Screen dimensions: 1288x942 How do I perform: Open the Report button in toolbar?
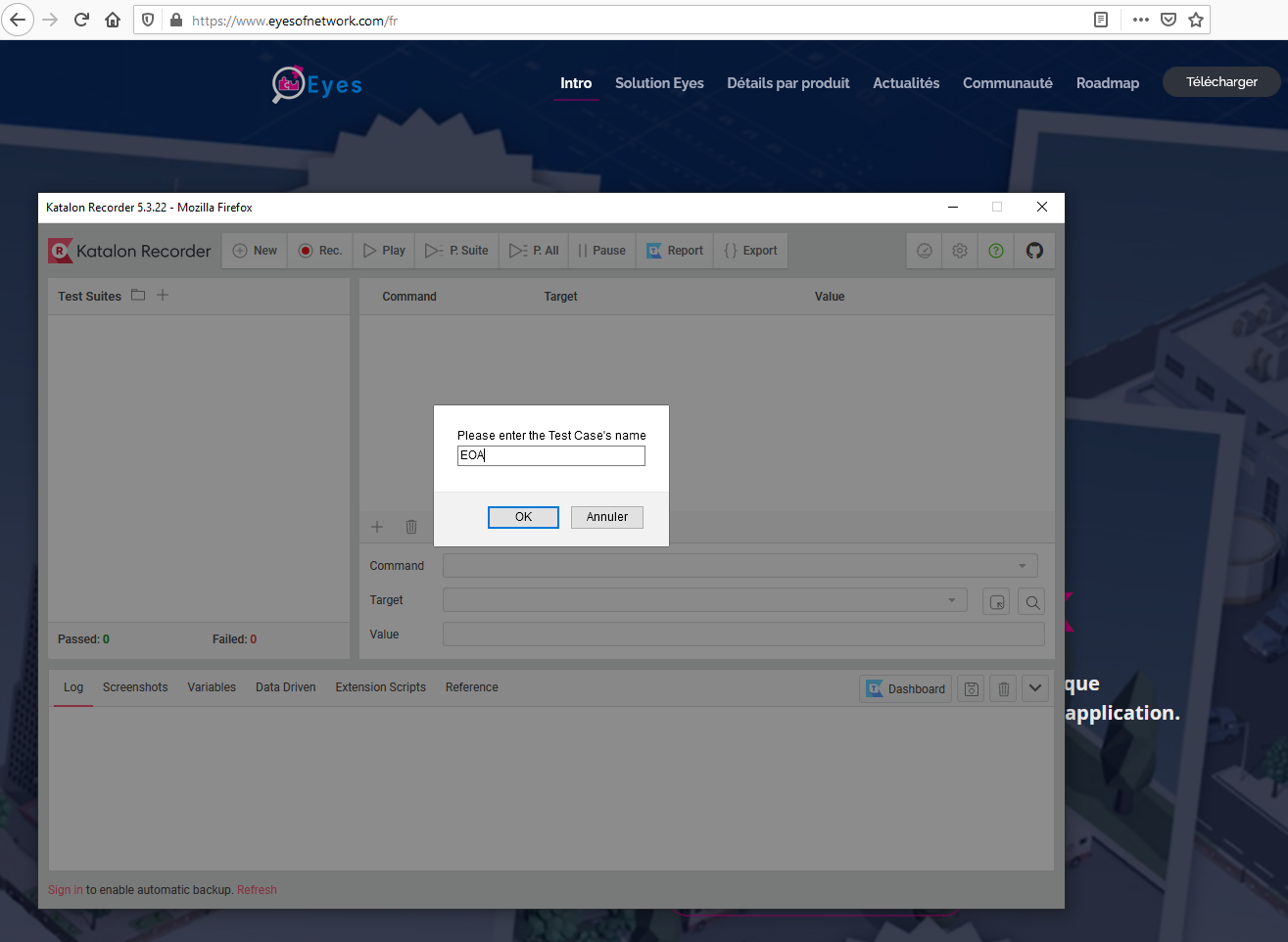pyautogui.click(x=675, y=251)
